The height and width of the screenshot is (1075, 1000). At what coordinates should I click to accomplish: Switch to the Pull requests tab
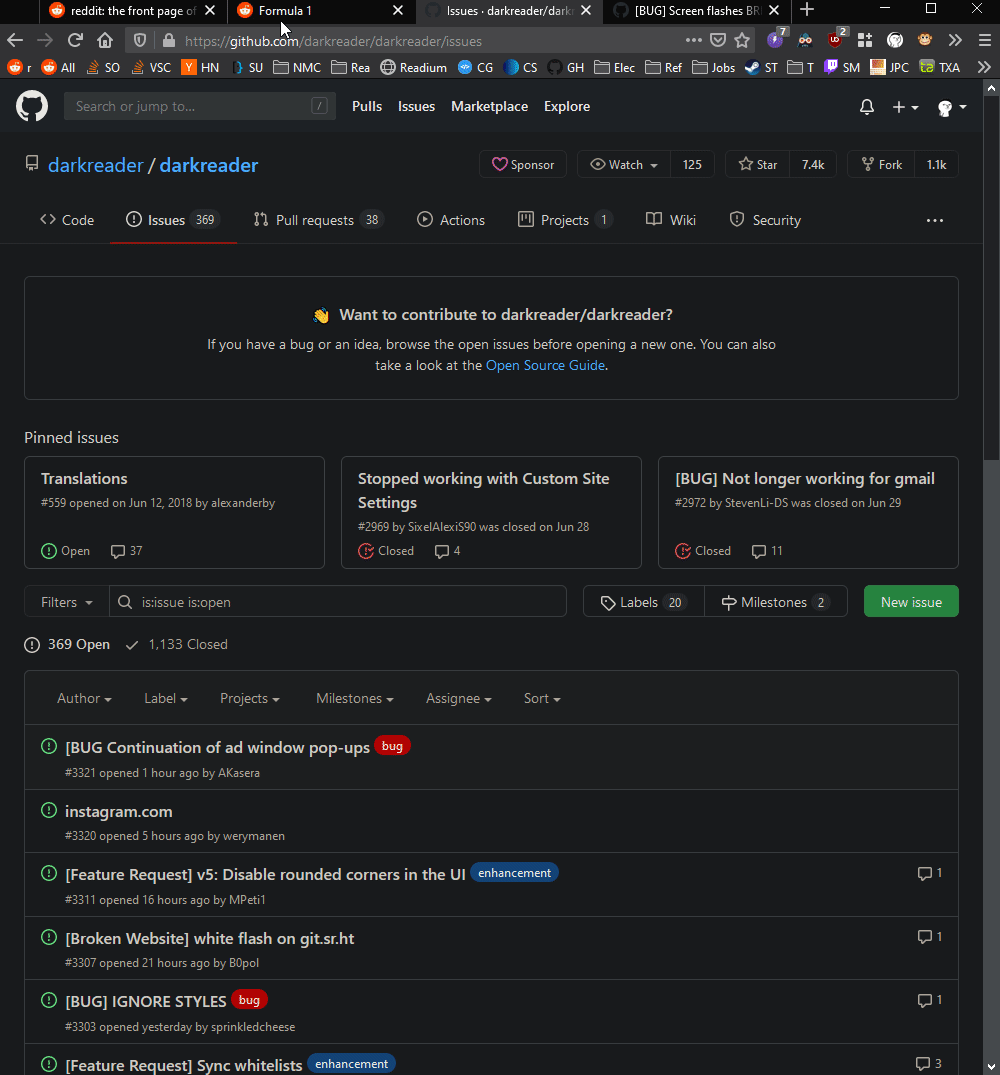coord(317,219)
